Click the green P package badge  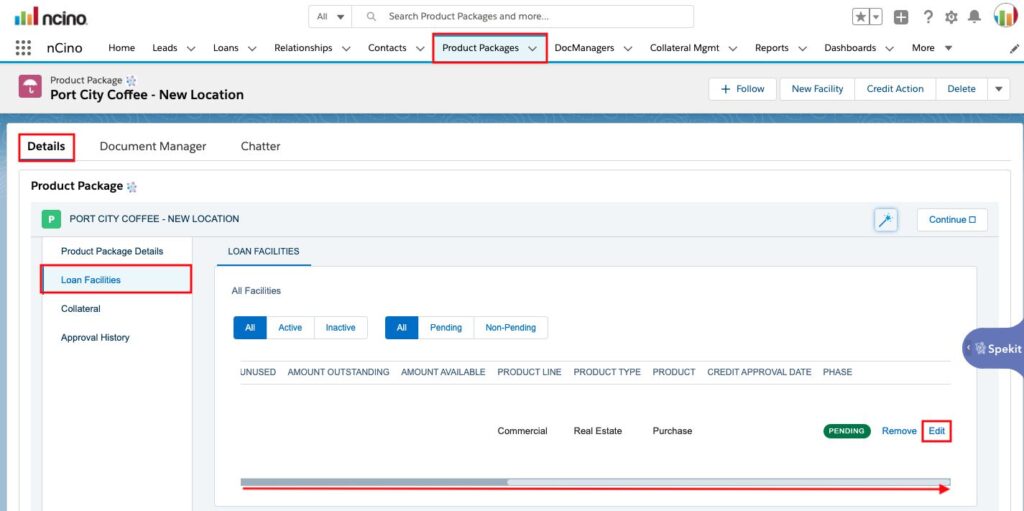[x=51, y=219]
